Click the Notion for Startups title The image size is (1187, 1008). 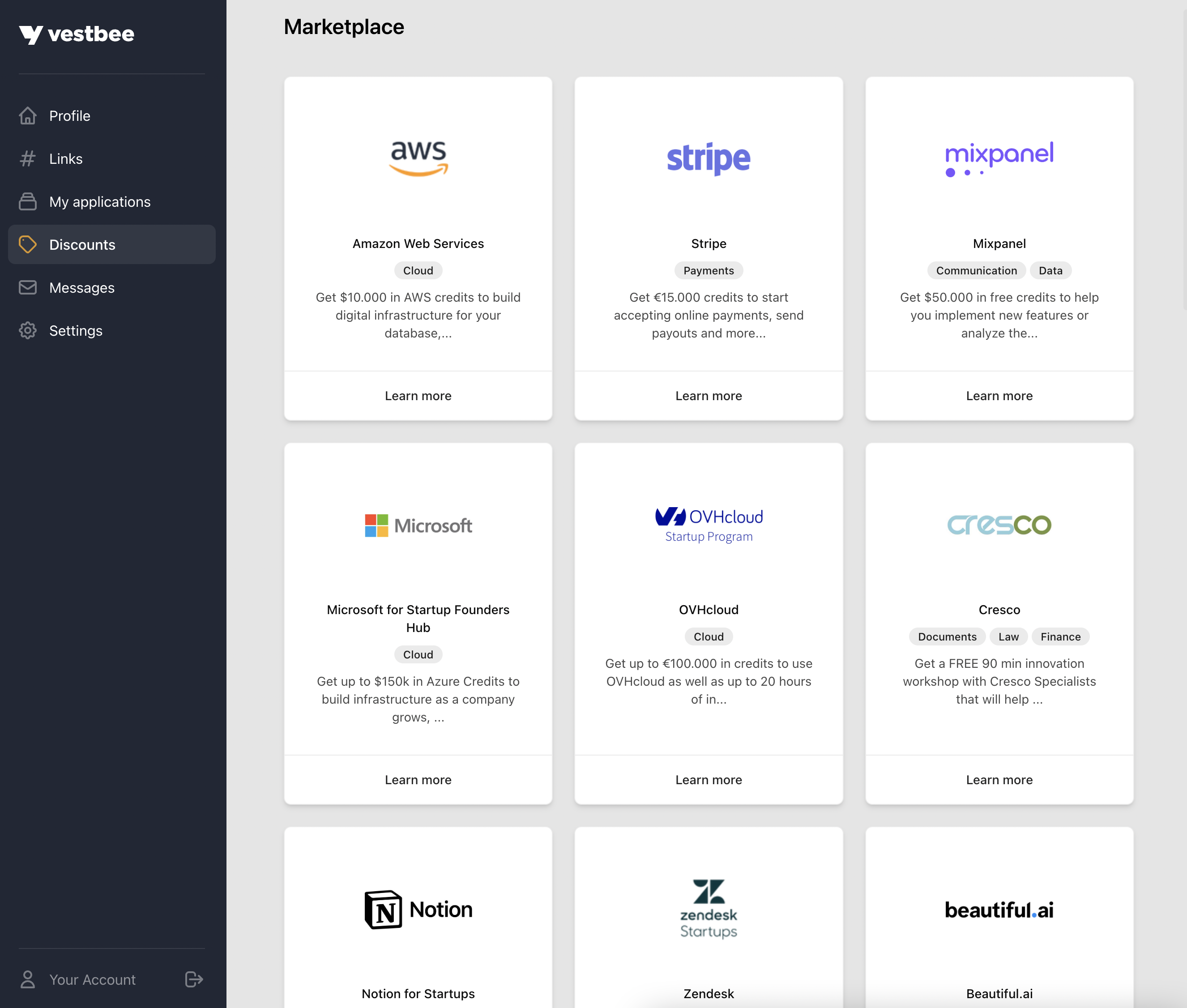click(x=418, y=994)
